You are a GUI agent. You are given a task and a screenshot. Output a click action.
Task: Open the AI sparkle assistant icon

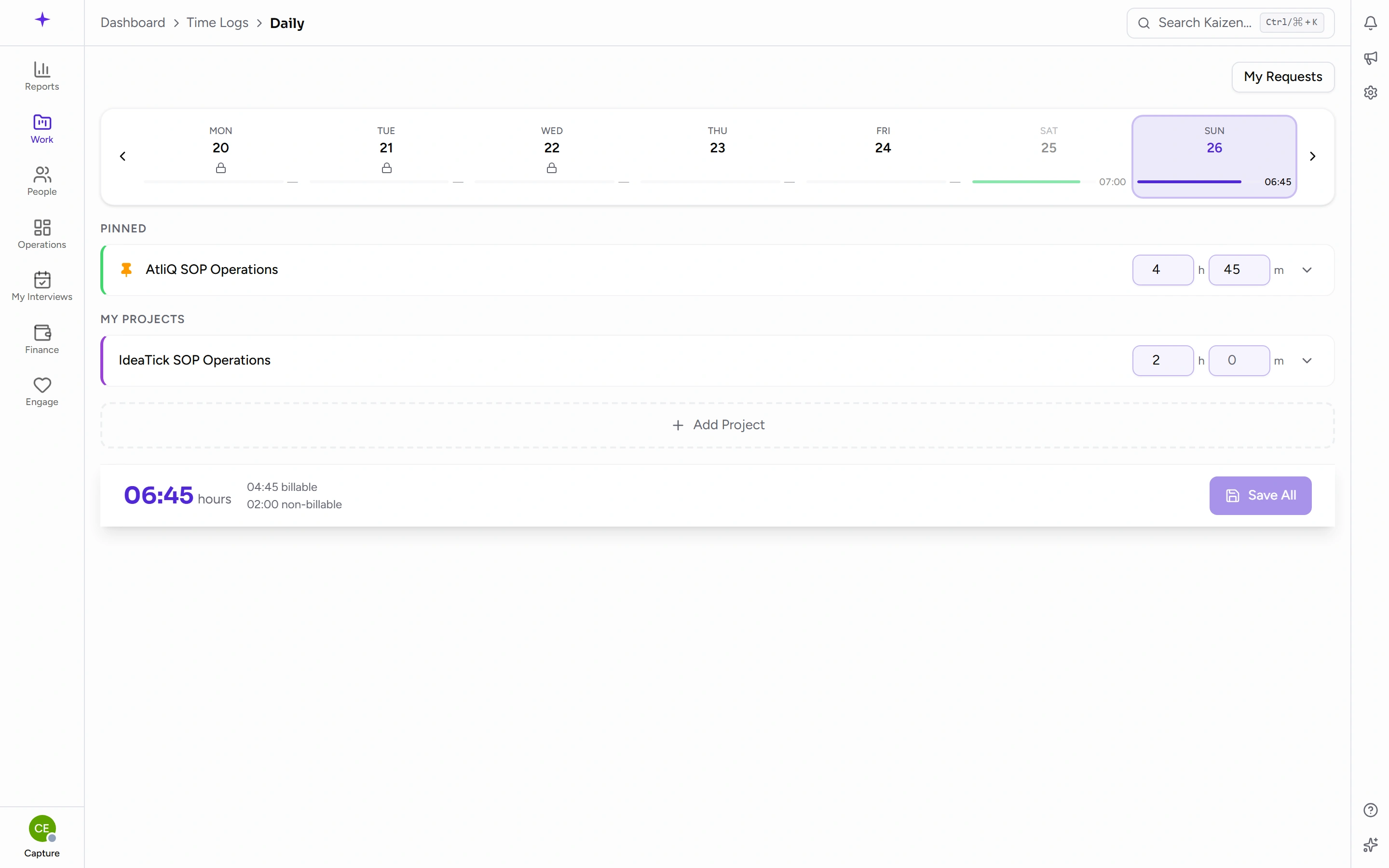coord(1370,844)
